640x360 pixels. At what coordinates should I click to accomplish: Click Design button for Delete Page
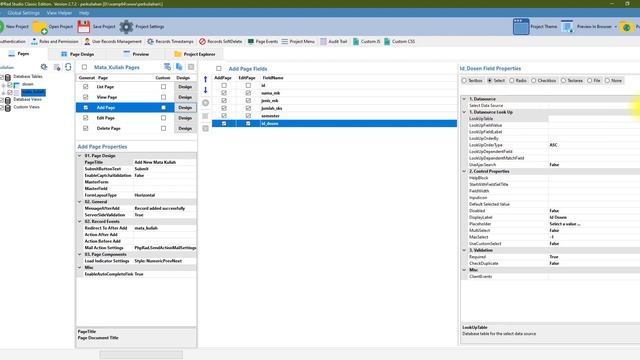185,128
